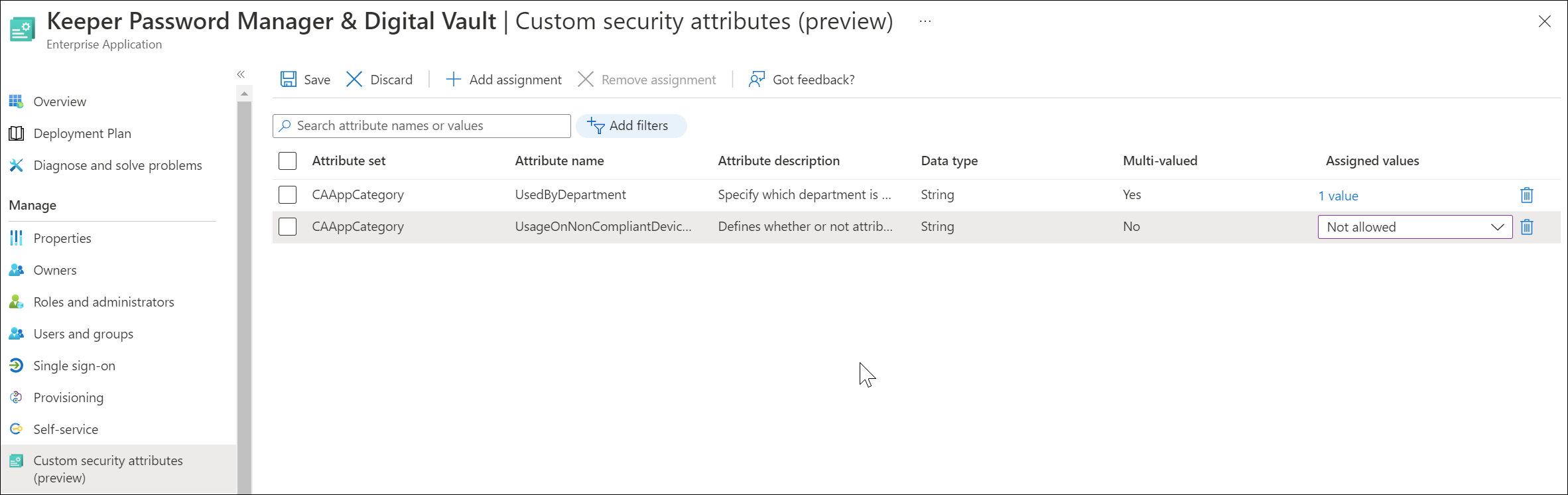Click the Discard button label

(x=391, y=80)
